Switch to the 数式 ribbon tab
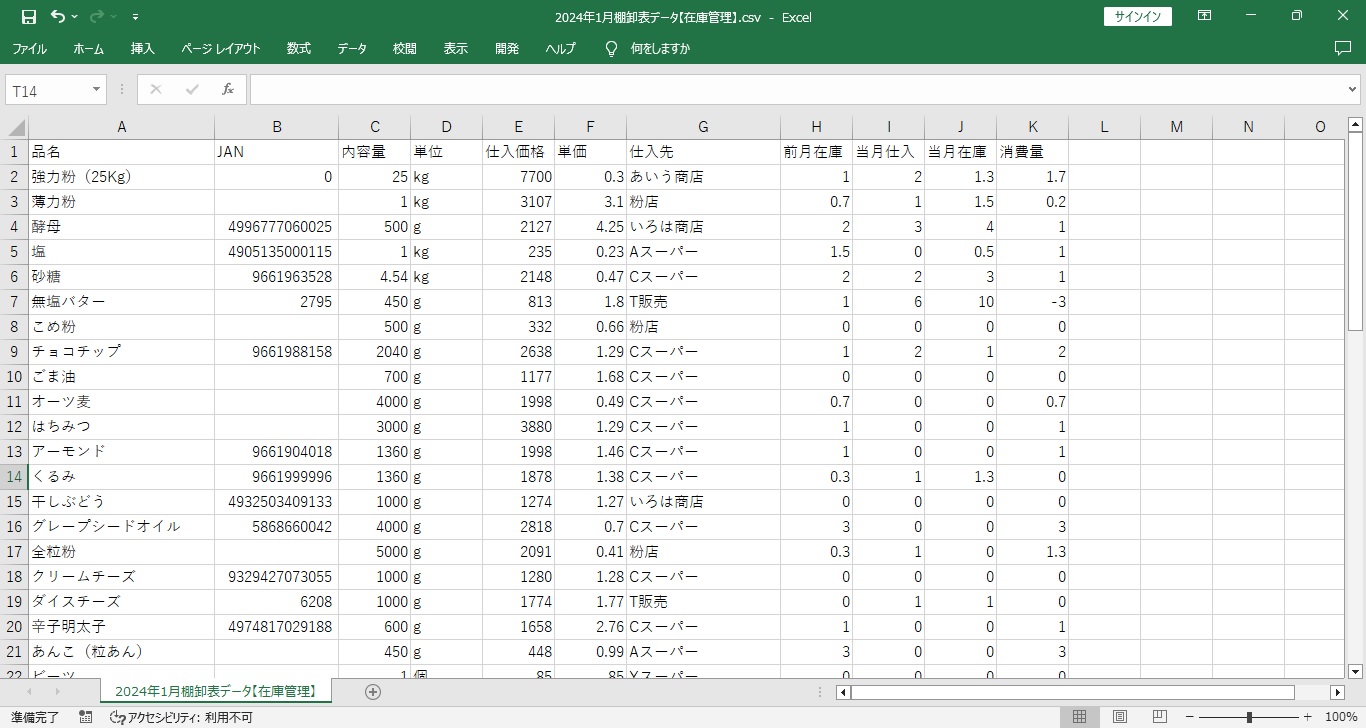 click(x=298, y=48)
